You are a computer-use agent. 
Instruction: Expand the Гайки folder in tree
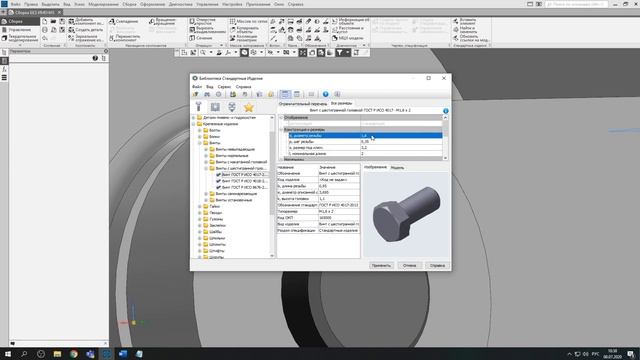pyautogui.click(x=200, y=207)
